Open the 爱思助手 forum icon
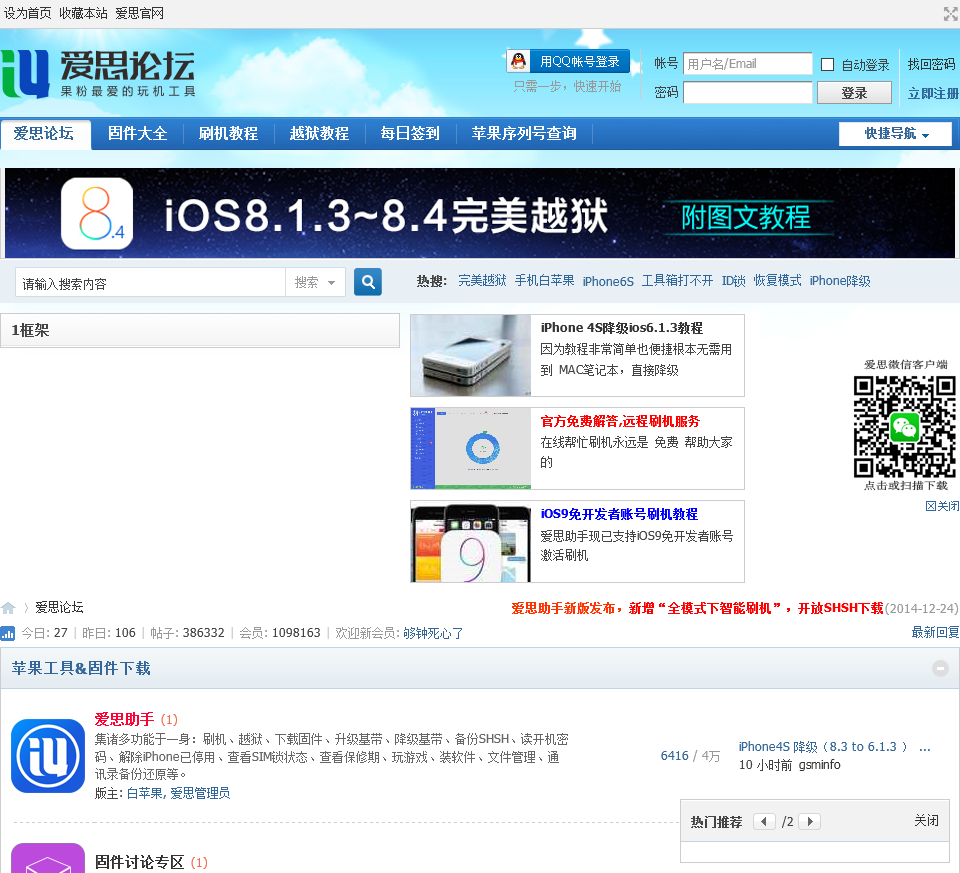This screenshot has height=873, width=960. (48, 755)
